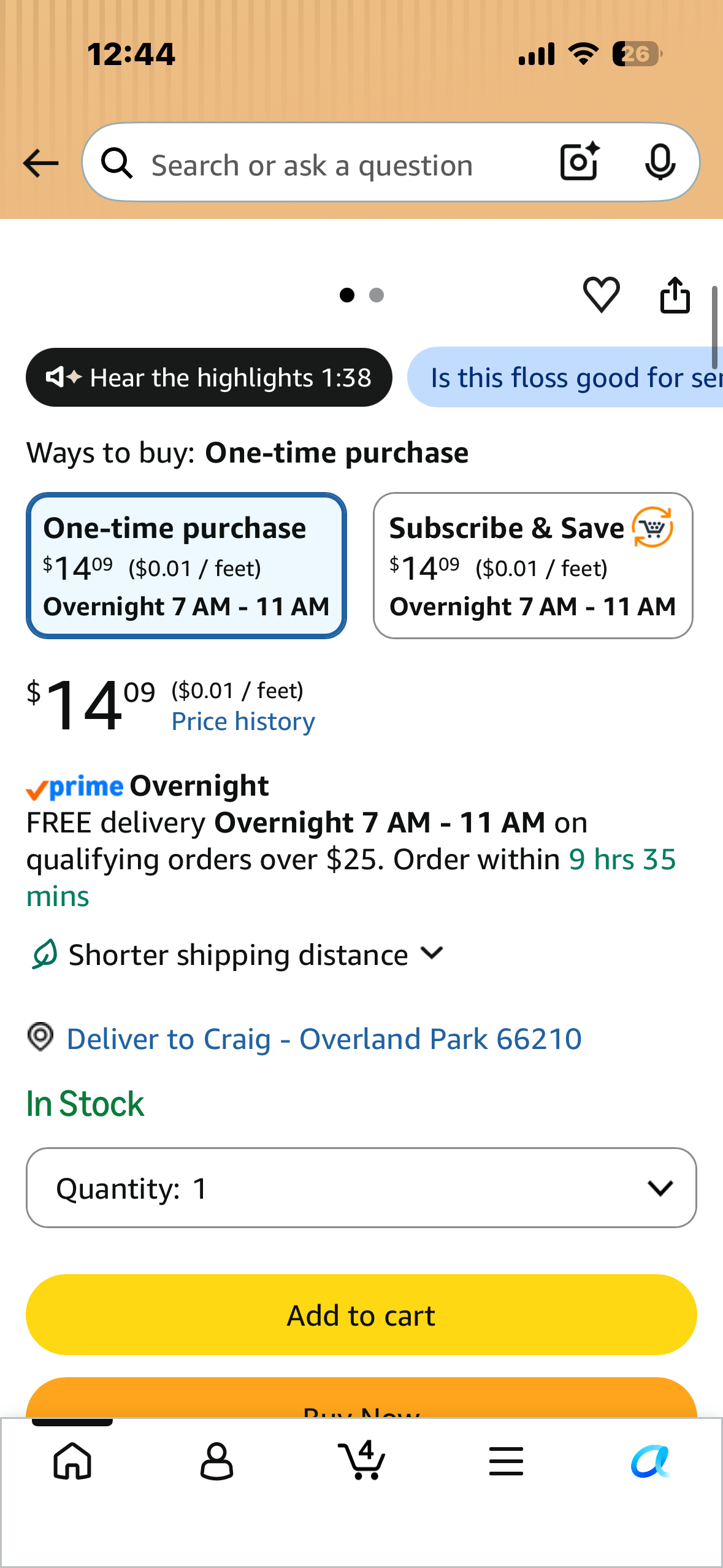Select One-time purchase option

click(x=186, y=566)
